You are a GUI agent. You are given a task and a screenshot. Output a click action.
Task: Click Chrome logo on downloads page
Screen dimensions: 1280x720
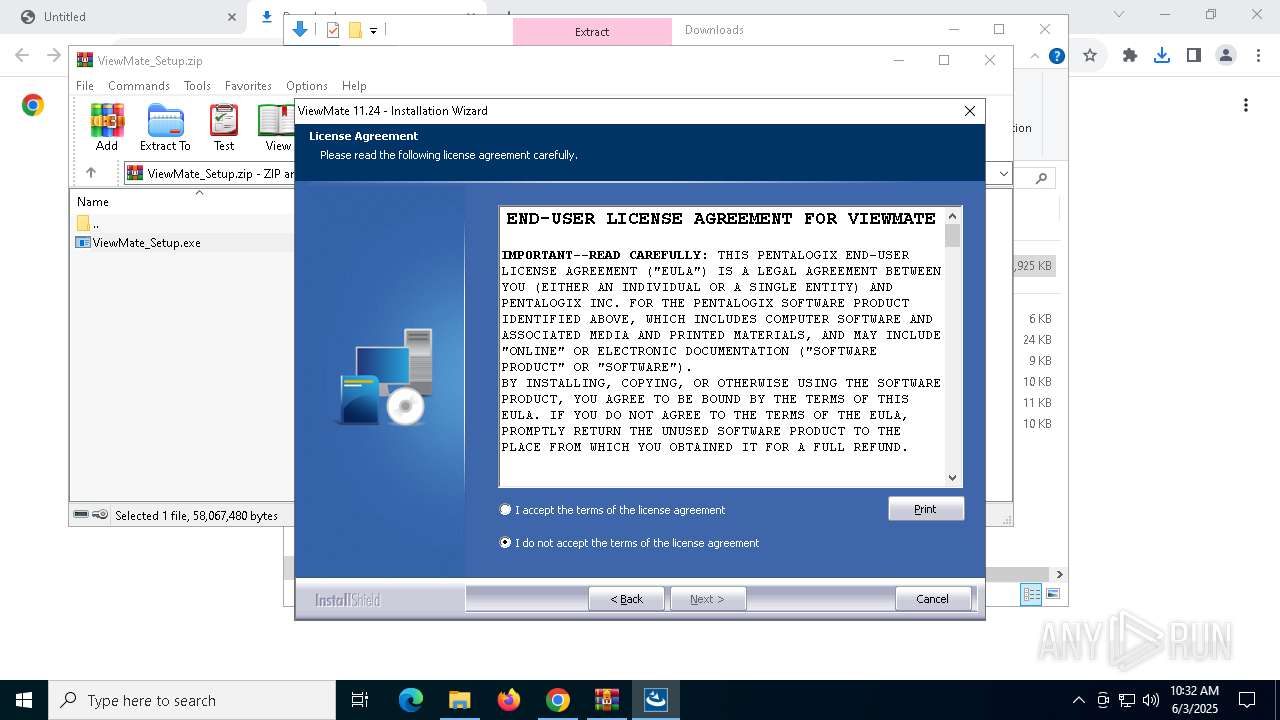click(x=33, y=105)
